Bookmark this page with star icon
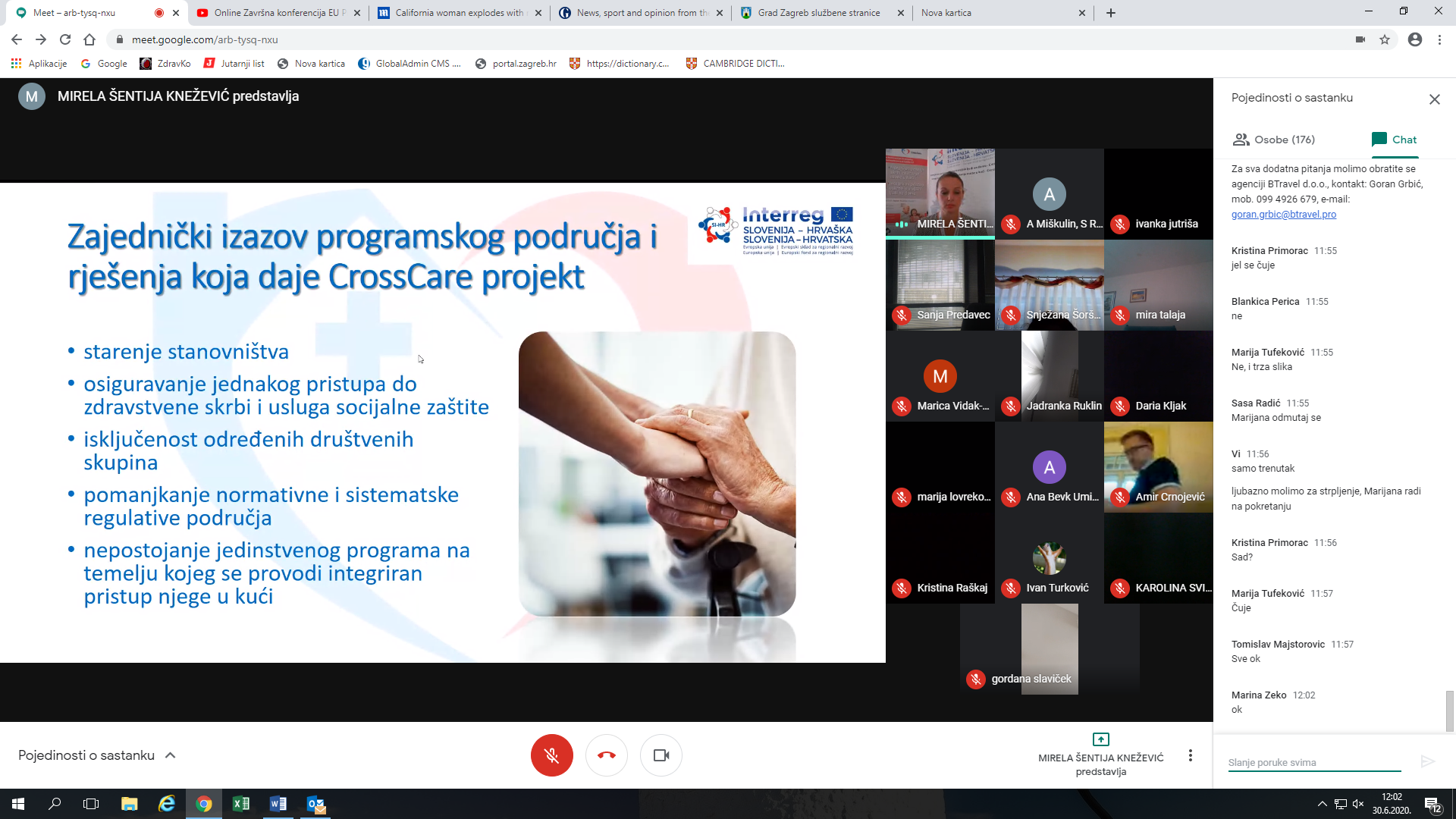 click(x=1385, y=39)
